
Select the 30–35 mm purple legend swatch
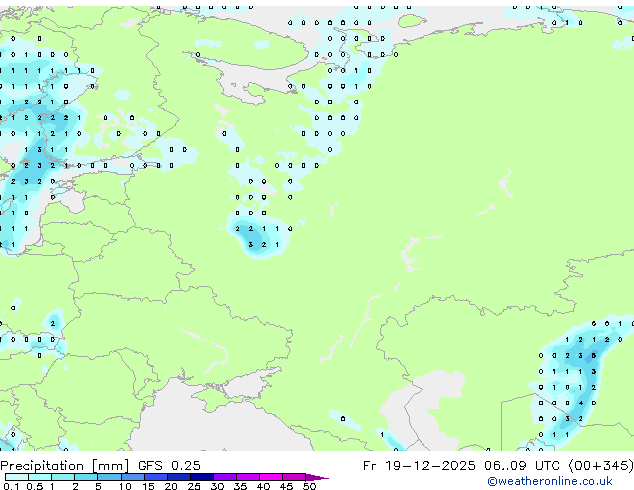tap(225, 477)
